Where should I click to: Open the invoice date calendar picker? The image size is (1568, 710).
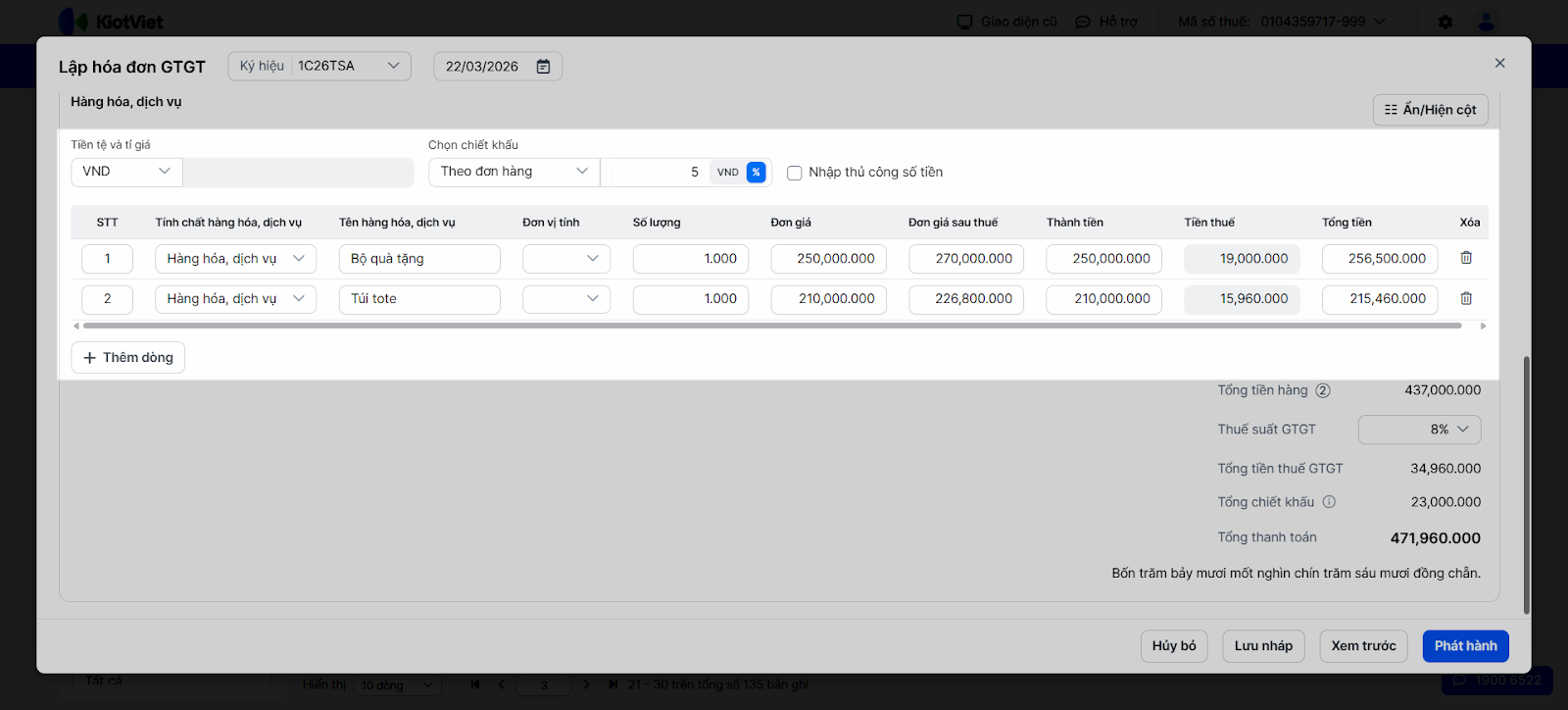(x=543, y=67)
